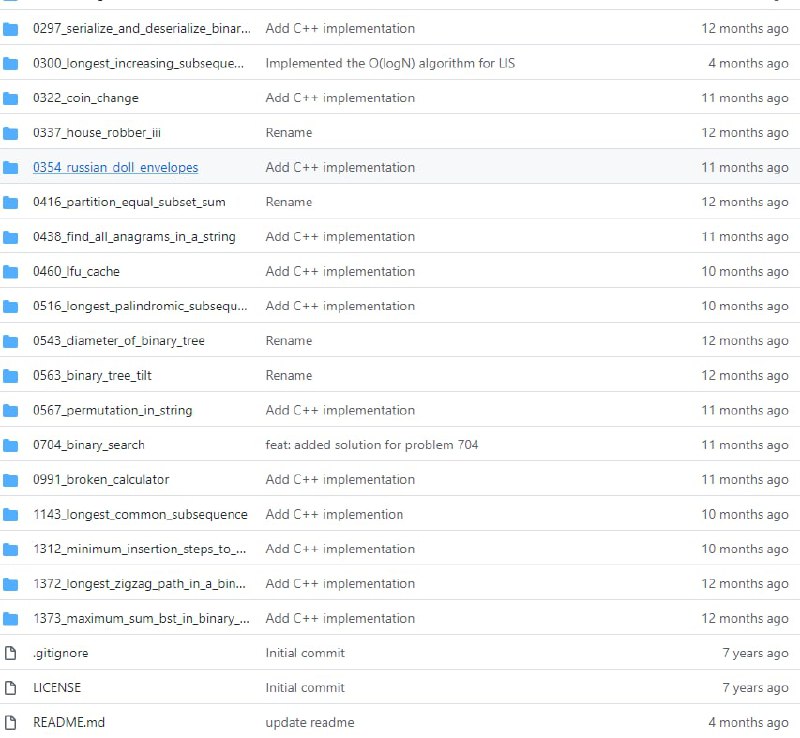Click folder icon next to 0991_broken_calculator
This screenshot has width=800, height=738.
pos(11,480)
